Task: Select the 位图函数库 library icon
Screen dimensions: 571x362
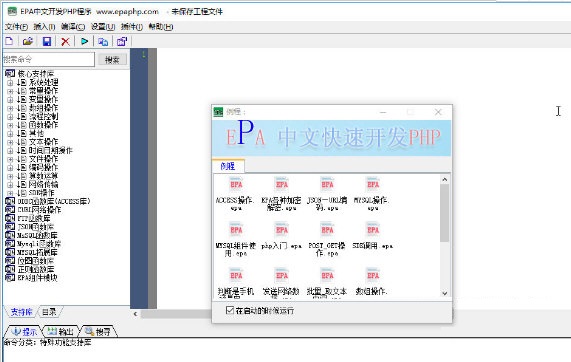Action: click(x=10, y=261)
